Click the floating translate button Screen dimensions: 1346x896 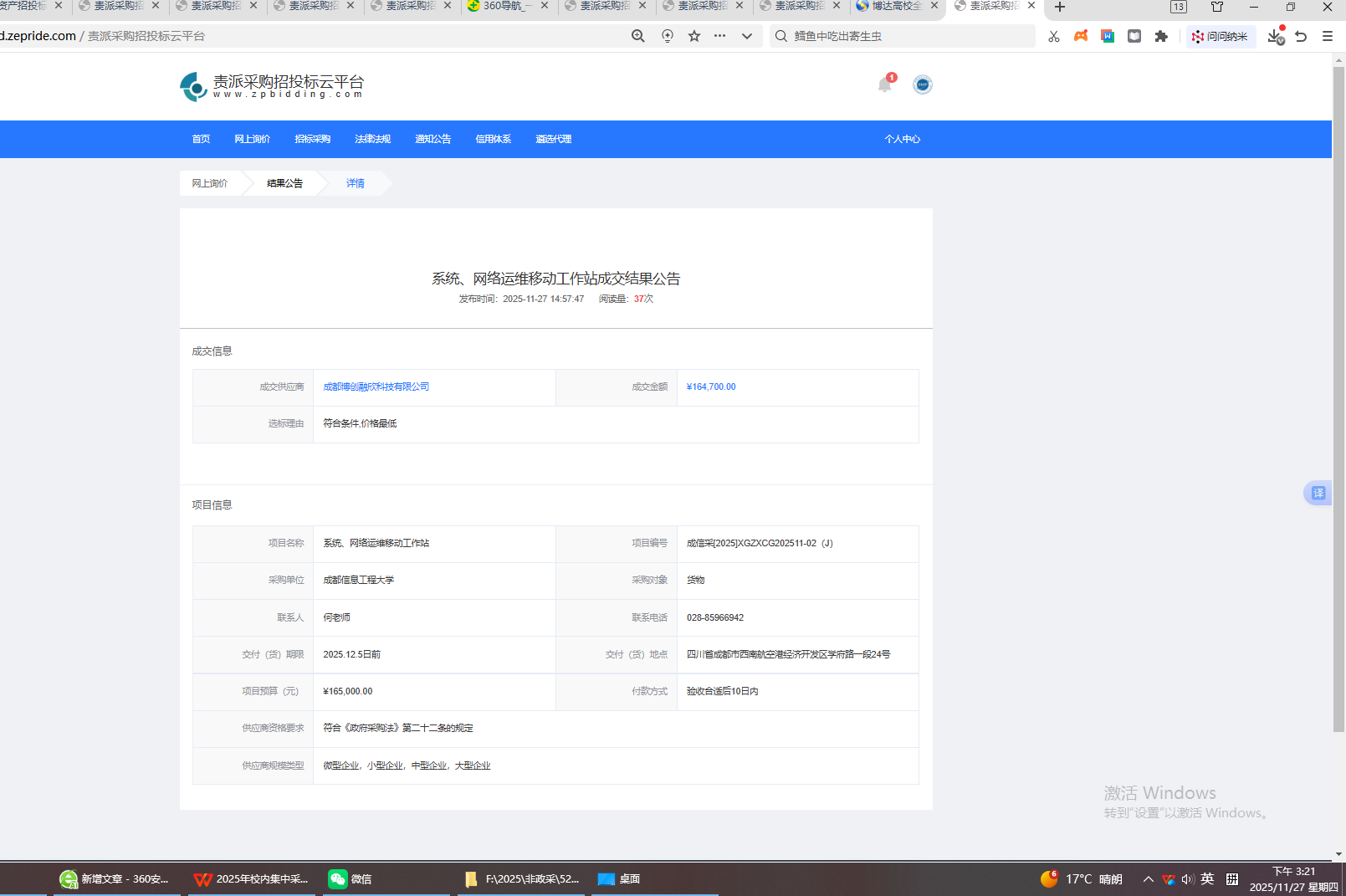pos(1318,493)
